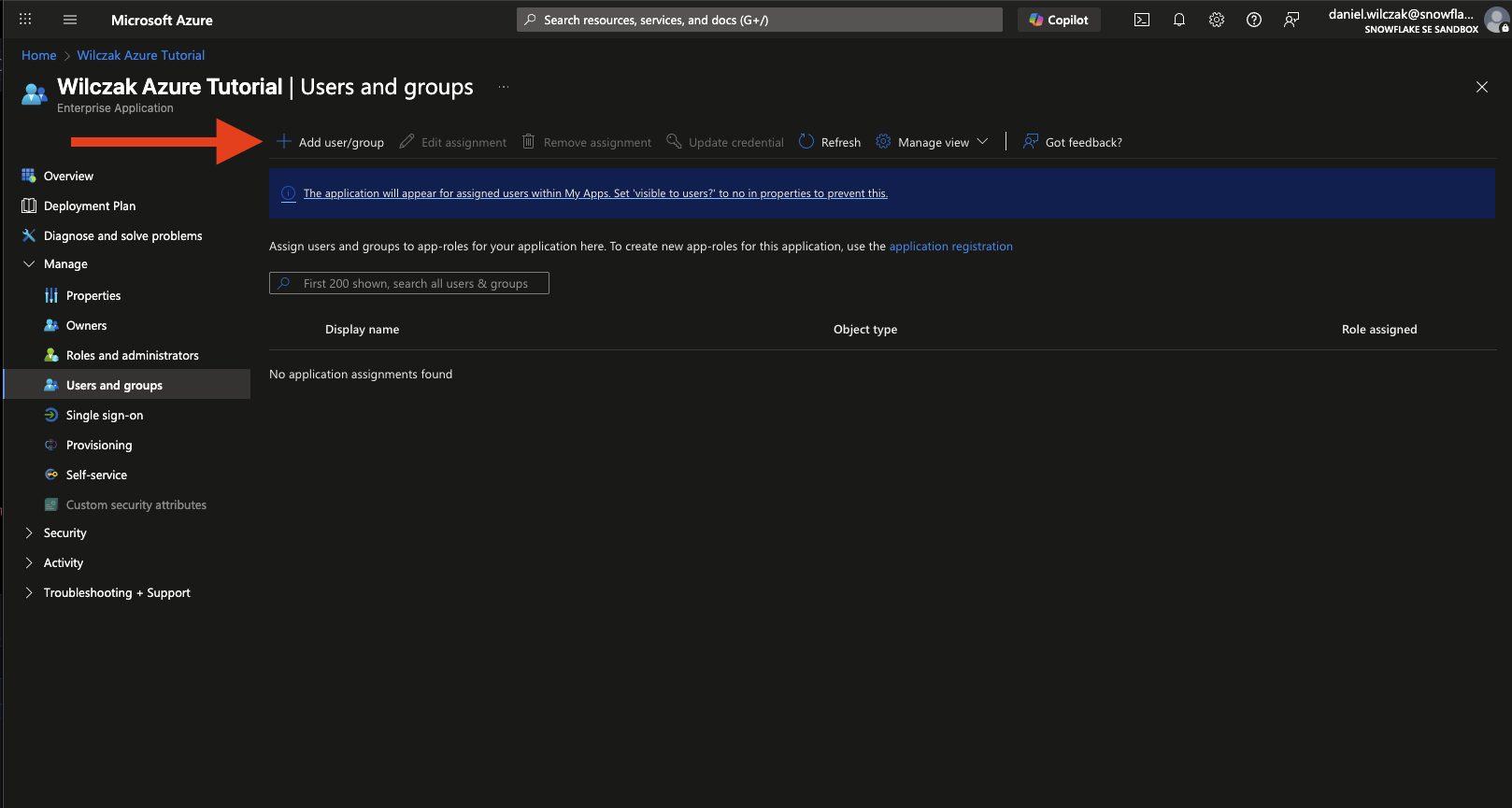Screen dimensions: 1512x808
Task: Select Properties in the sidebar
Action: [x=93, y=296]
